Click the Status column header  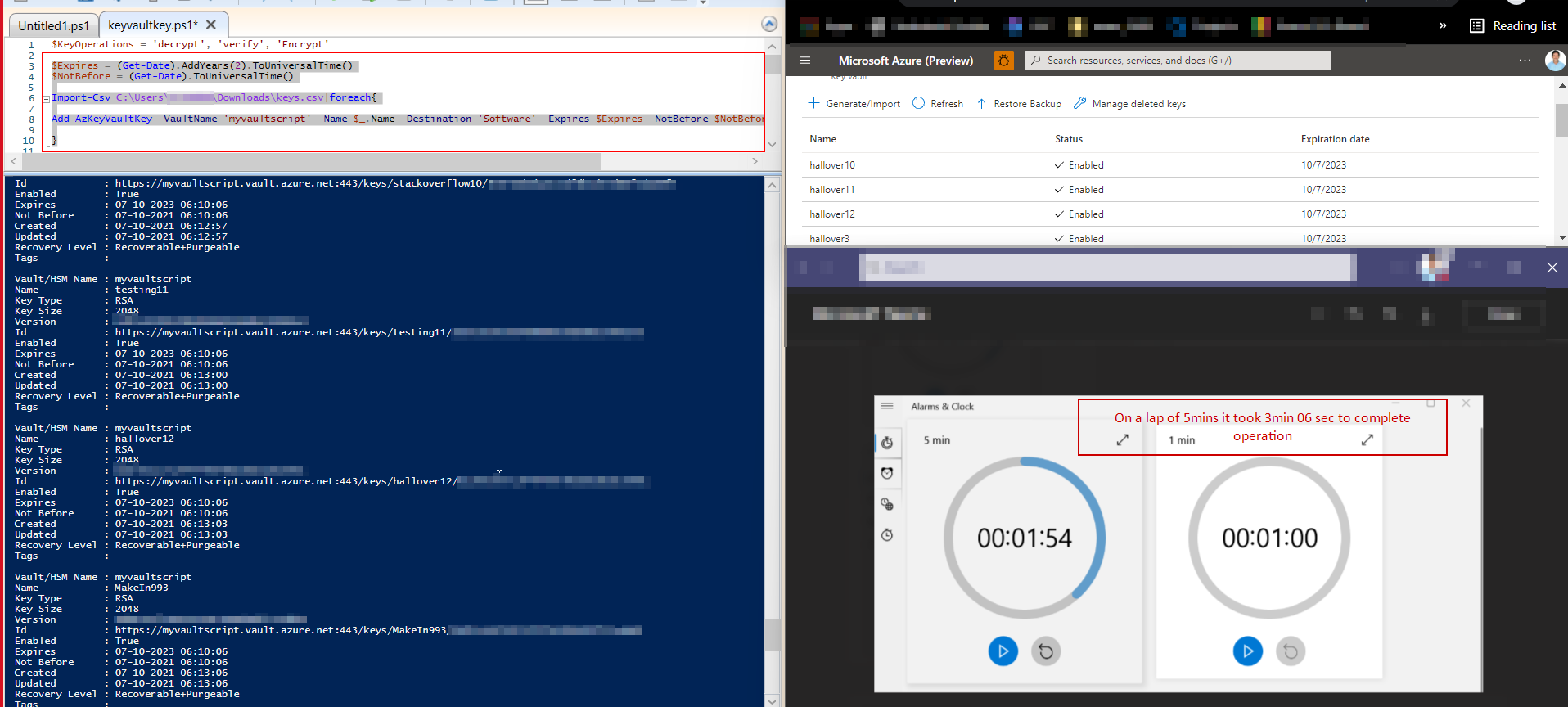[1068, 139]
